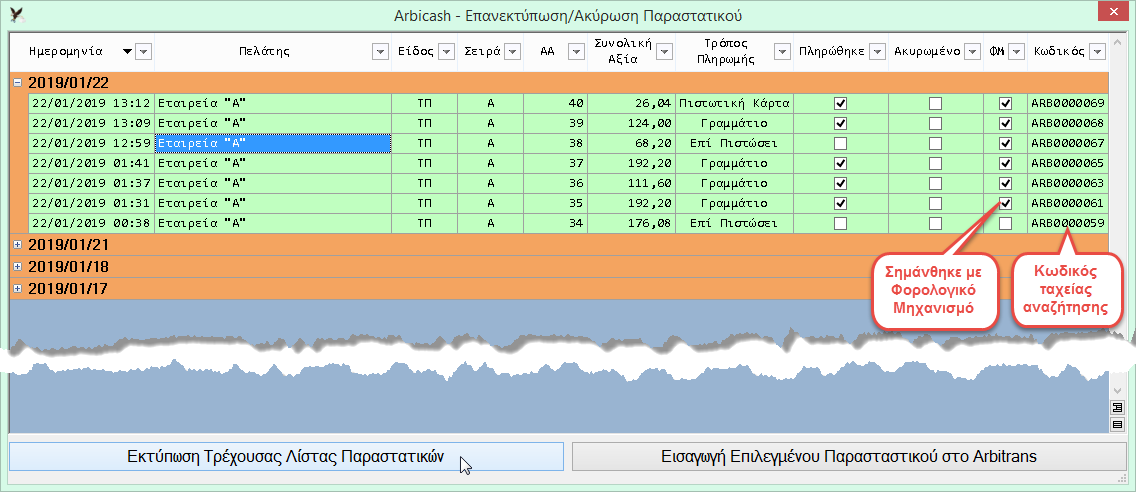Toggle Ακυρωμένο checkbox for receipt AA 35

936,204
